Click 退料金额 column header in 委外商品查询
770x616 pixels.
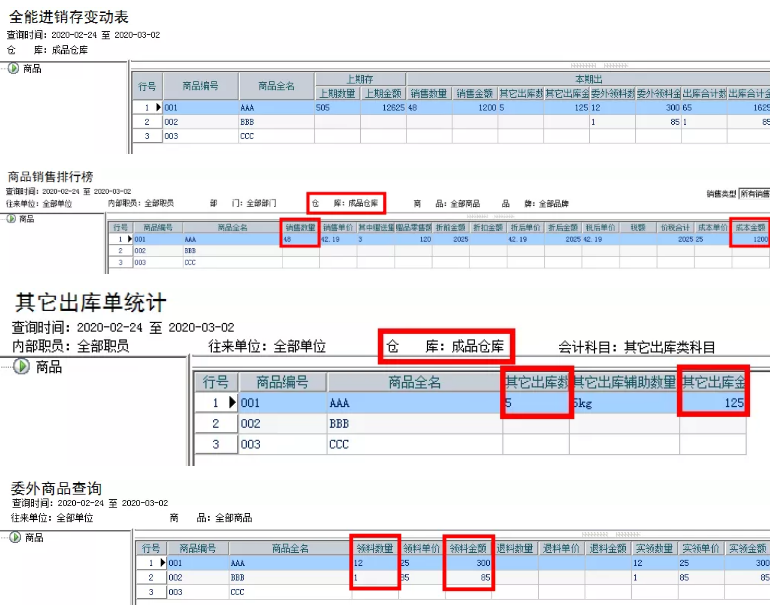pos(607,548)
